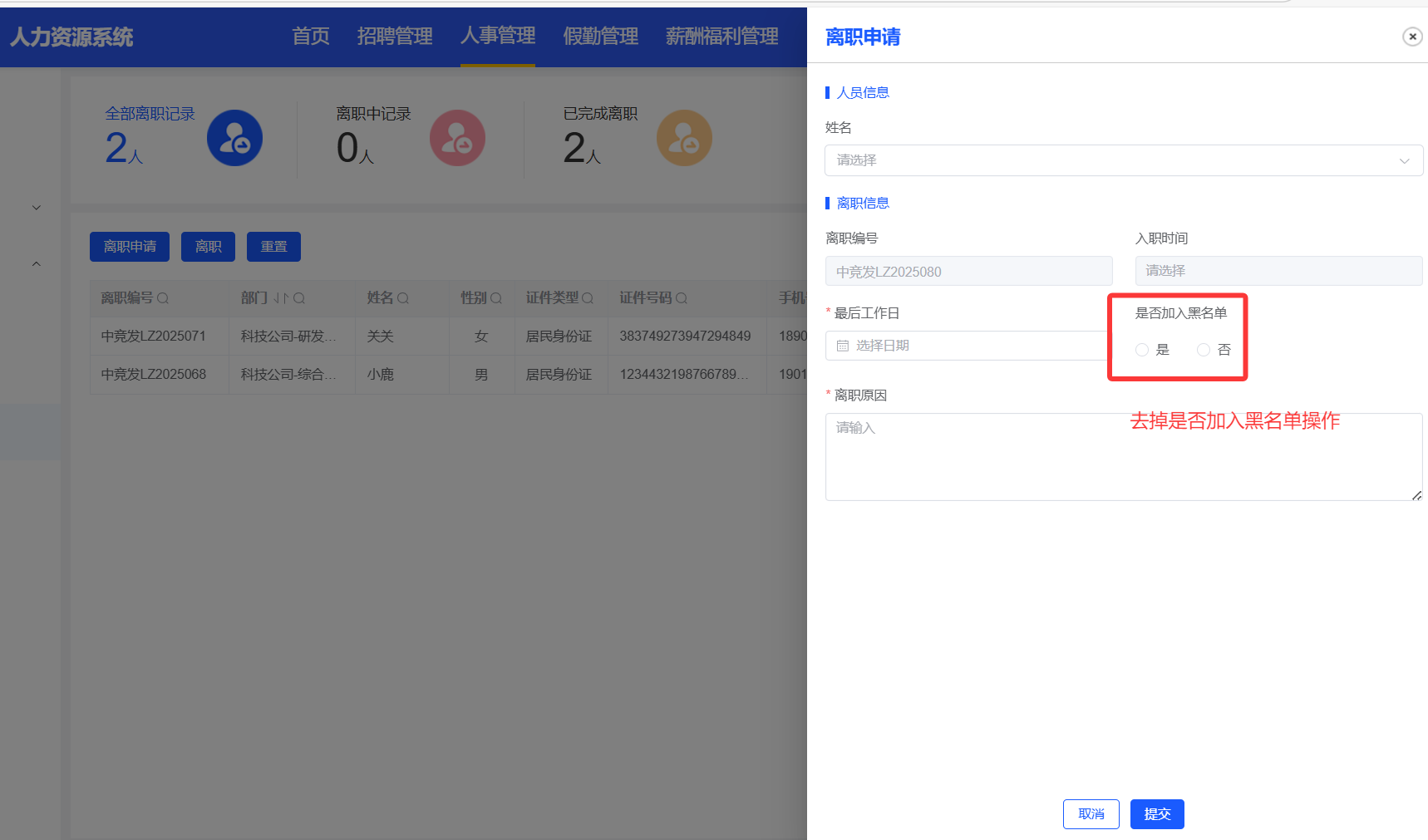Expand the sidebar section with down chevron
This screenshot has width=1428, height=840.
tap(37, 208)
